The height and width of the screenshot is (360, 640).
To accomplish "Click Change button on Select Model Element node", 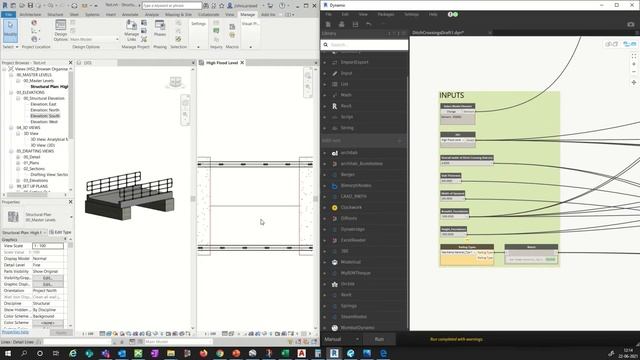I will [451, 111].
